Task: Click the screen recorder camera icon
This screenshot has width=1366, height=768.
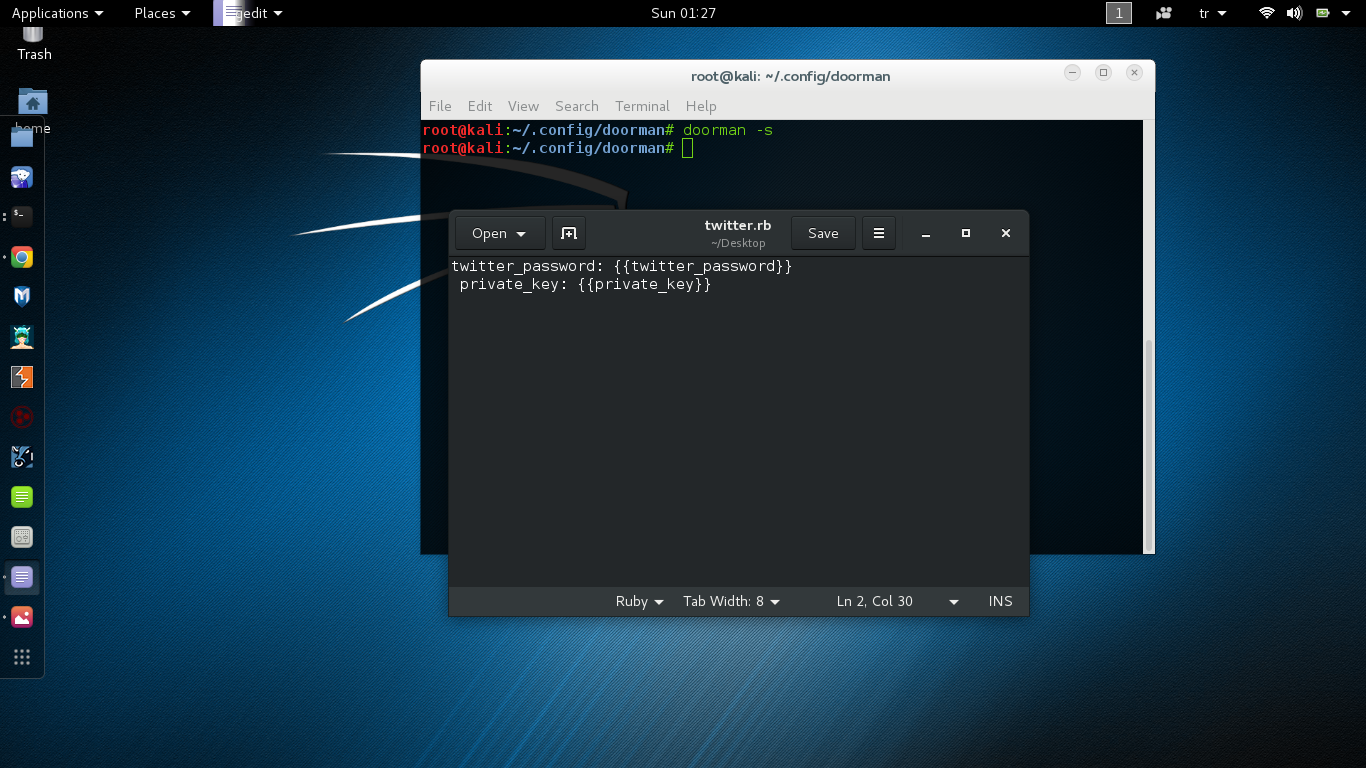Action: click(x=1163, y=13)
